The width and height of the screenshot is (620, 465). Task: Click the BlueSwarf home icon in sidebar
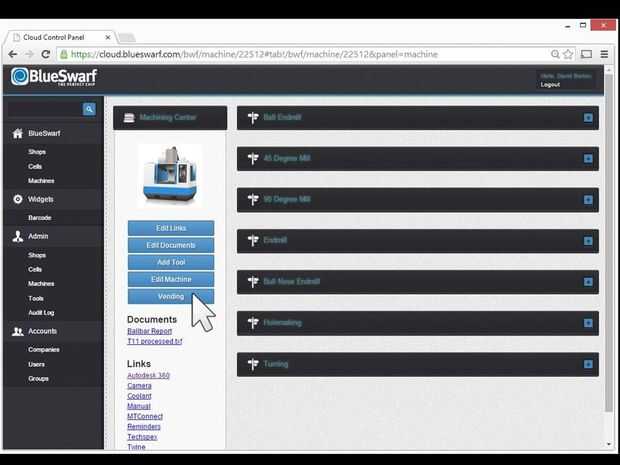pyautogui.click(x=17, y=134)
